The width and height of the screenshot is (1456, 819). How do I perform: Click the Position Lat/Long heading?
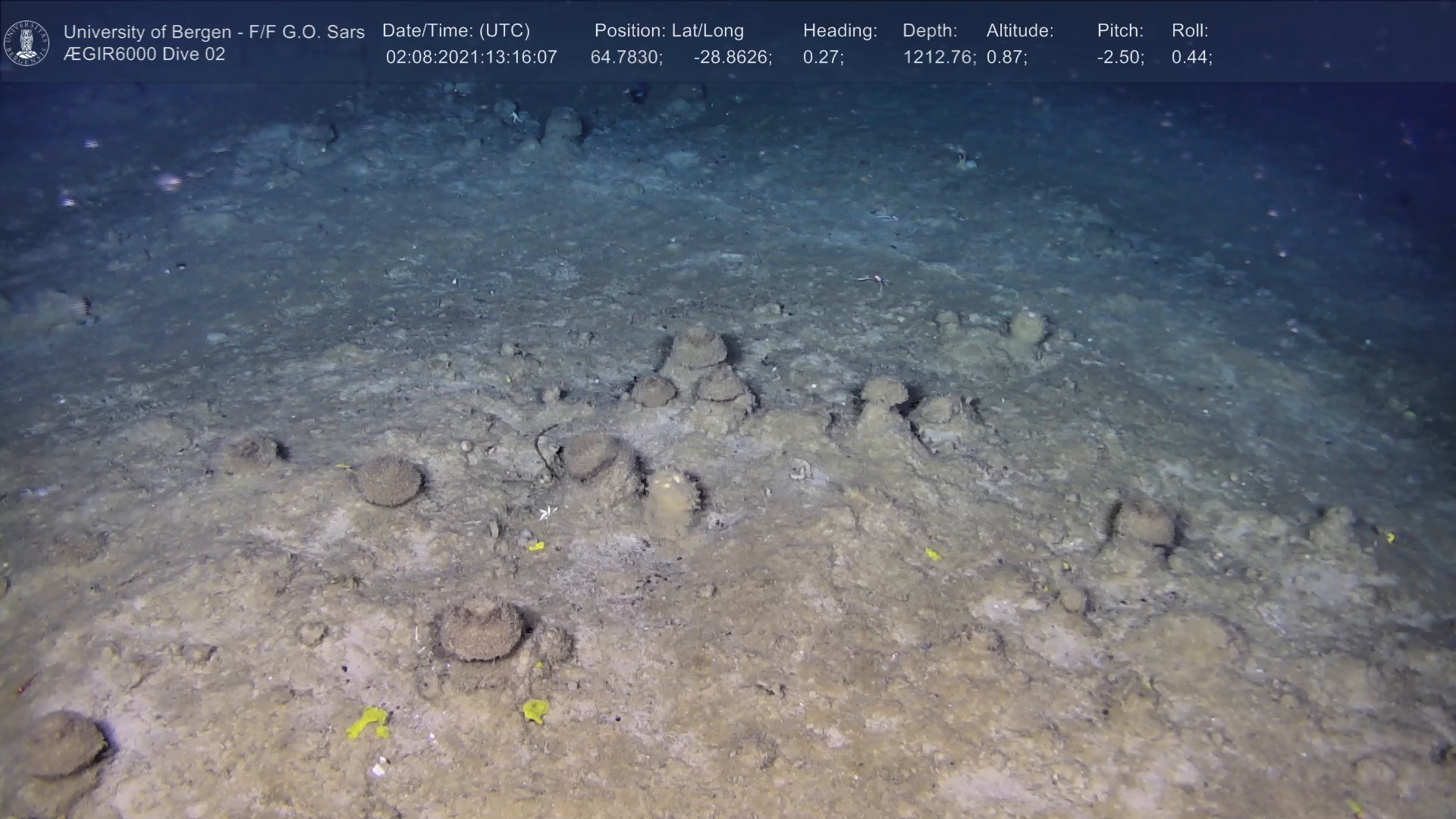point(669,31)
